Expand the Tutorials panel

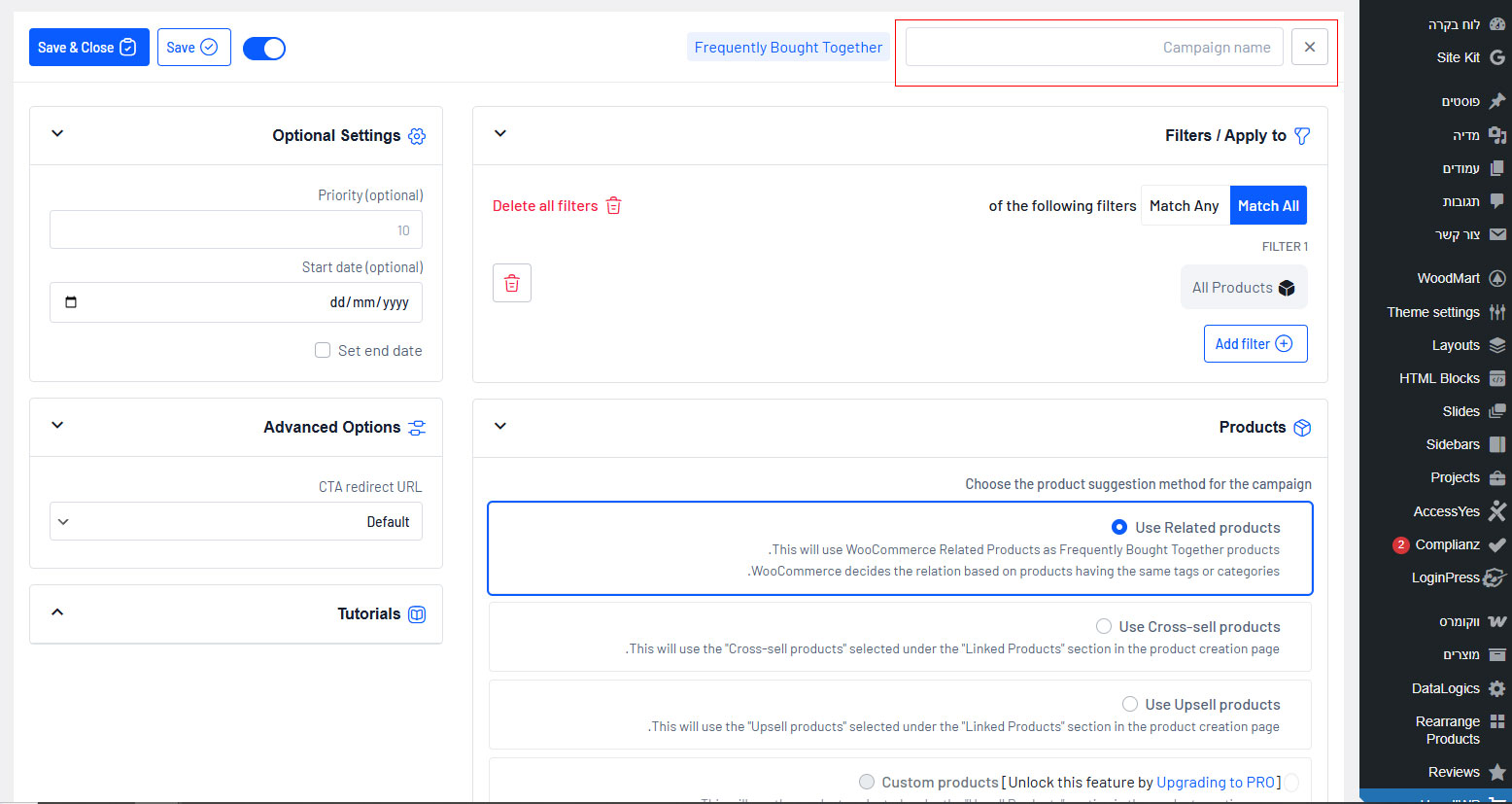click(x=57, y=612)
